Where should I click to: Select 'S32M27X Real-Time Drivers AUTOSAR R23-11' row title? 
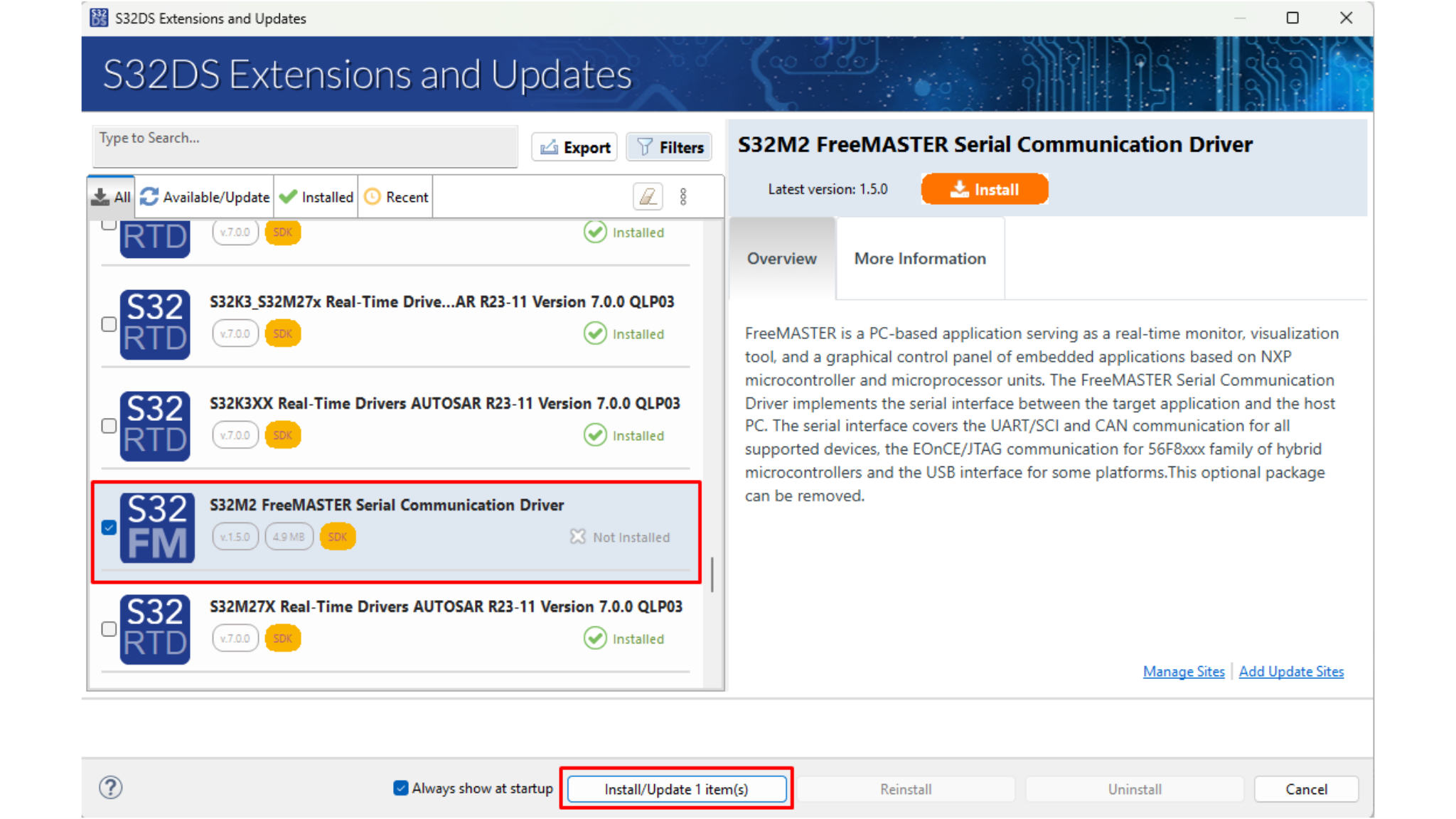tap(446, 607)
